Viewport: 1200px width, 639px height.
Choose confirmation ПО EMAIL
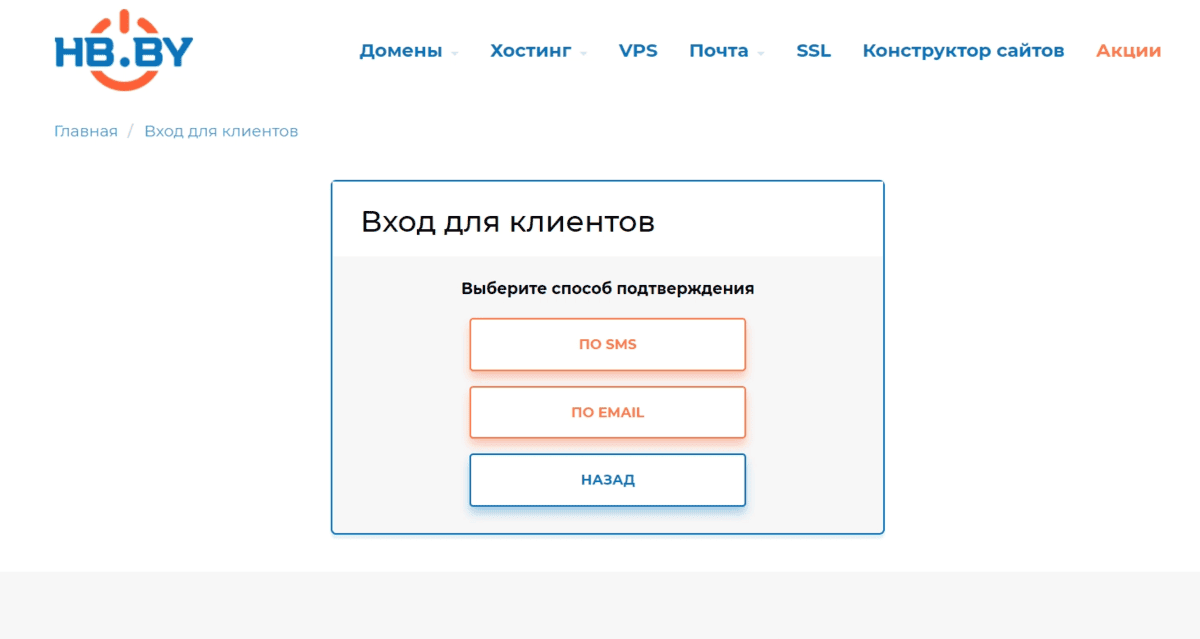pyautogui.click(x=607, y=412)
